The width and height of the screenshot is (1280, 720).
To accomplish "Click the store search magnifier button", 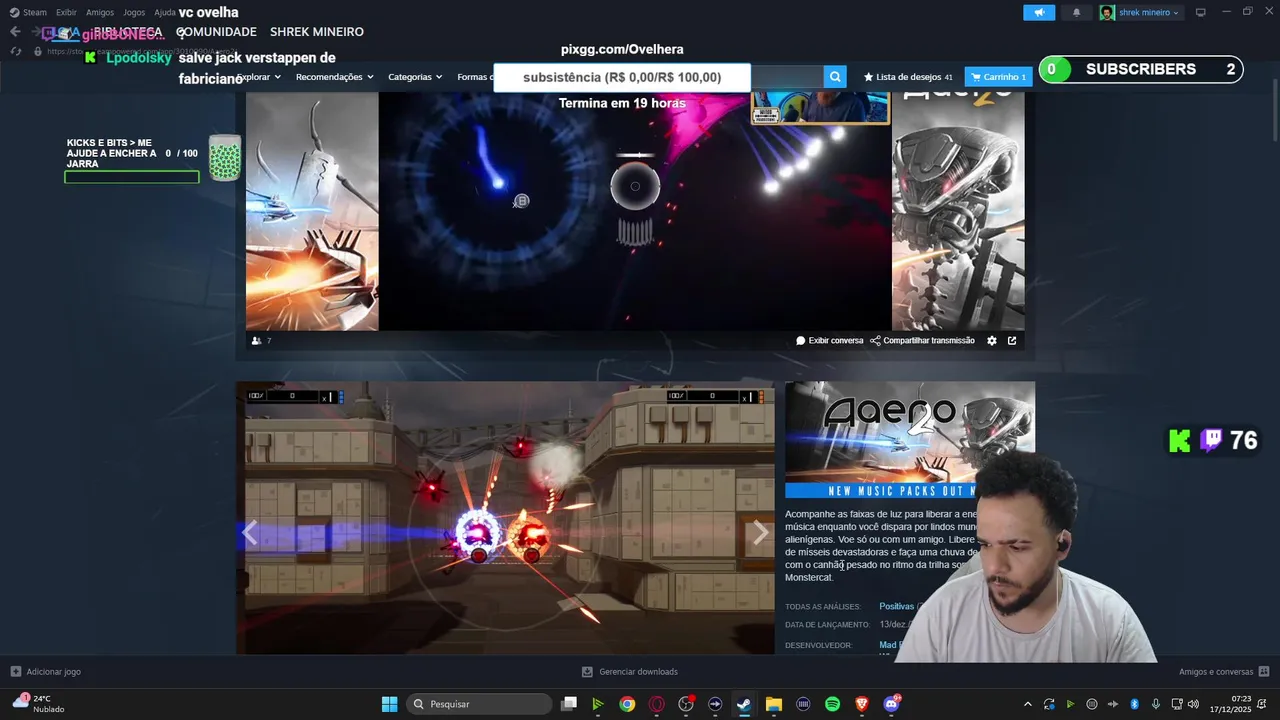I will [x=835, y=77].
